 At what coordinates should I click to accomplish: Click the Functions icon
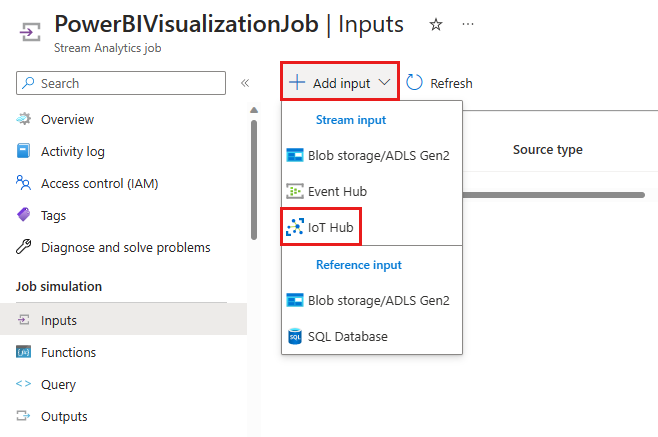coord(24,352)
